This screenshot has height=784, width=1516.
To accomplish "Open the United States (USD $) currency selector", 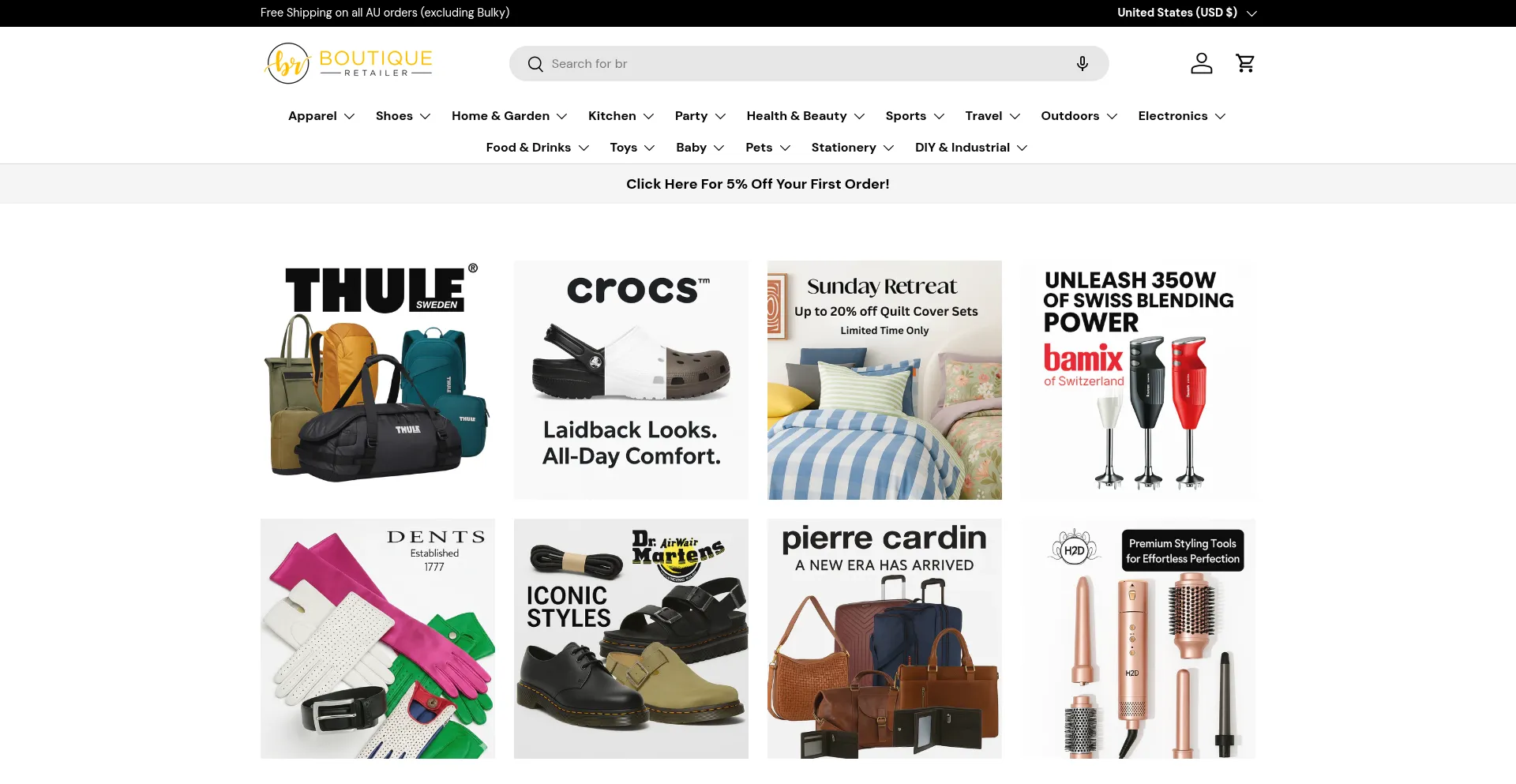I will coord(1186,13).
